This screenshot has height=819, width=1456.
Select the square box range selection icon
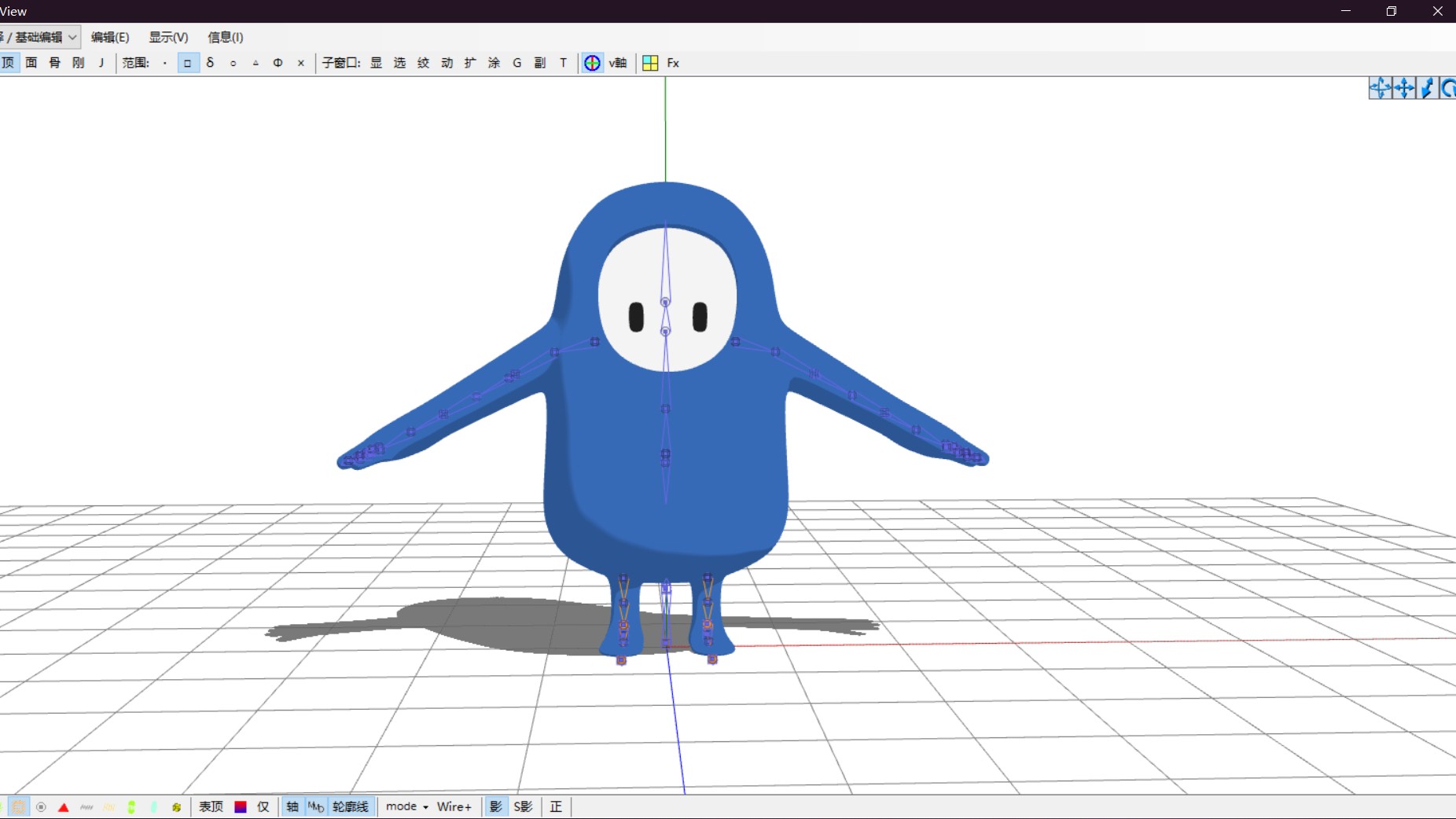(187, 63)
